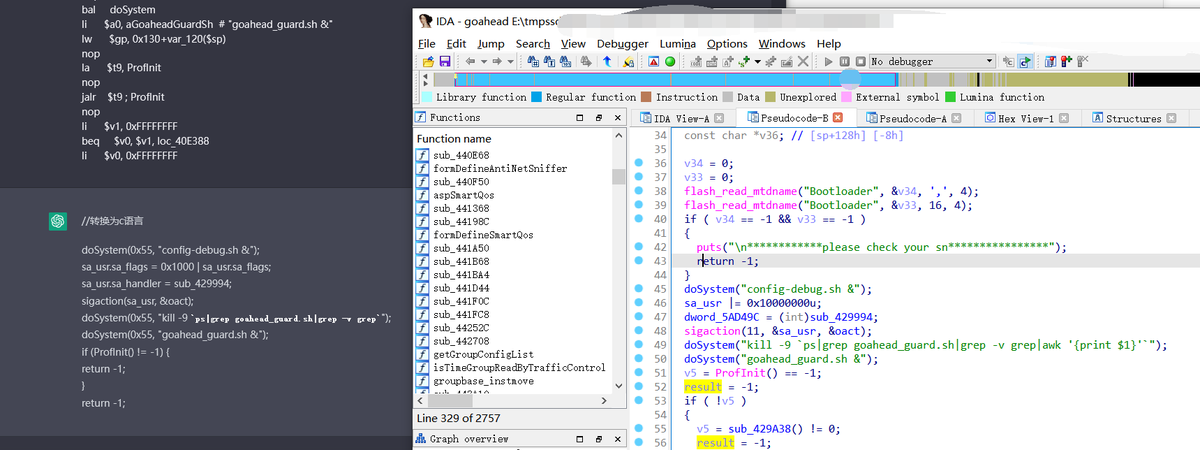Image resolution: width=1200 pixels, height=450 pixels.
Task: Click the Open file icon in IDA toolbar
Action: pos(428,62)
